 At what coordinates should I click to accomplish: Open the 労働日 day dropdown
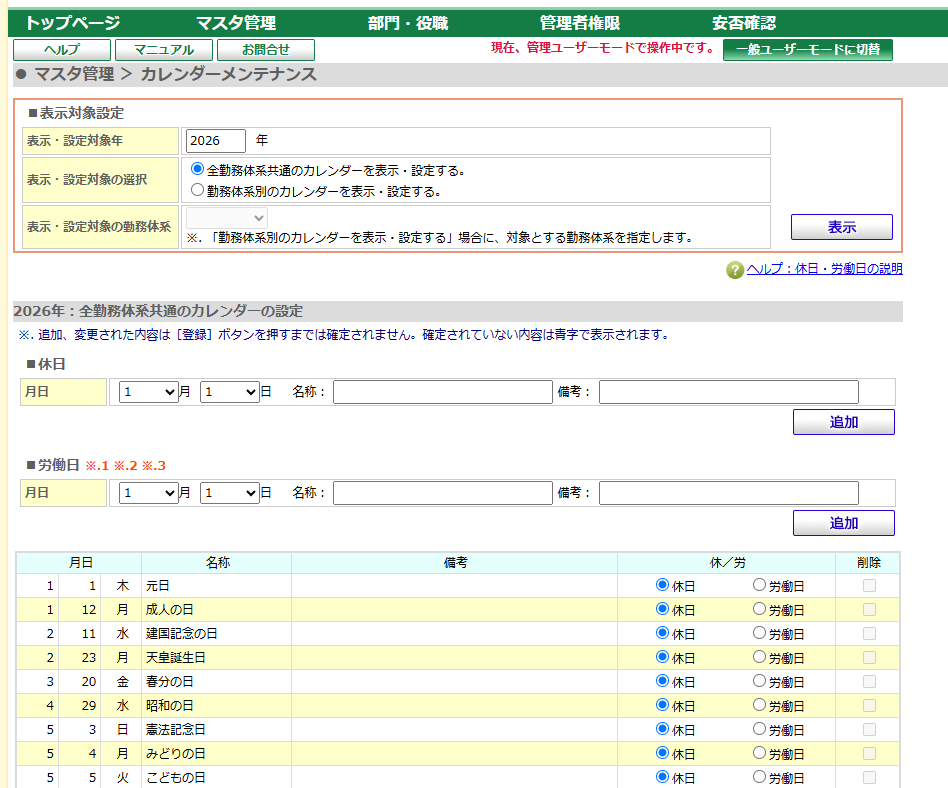[230, 493]
